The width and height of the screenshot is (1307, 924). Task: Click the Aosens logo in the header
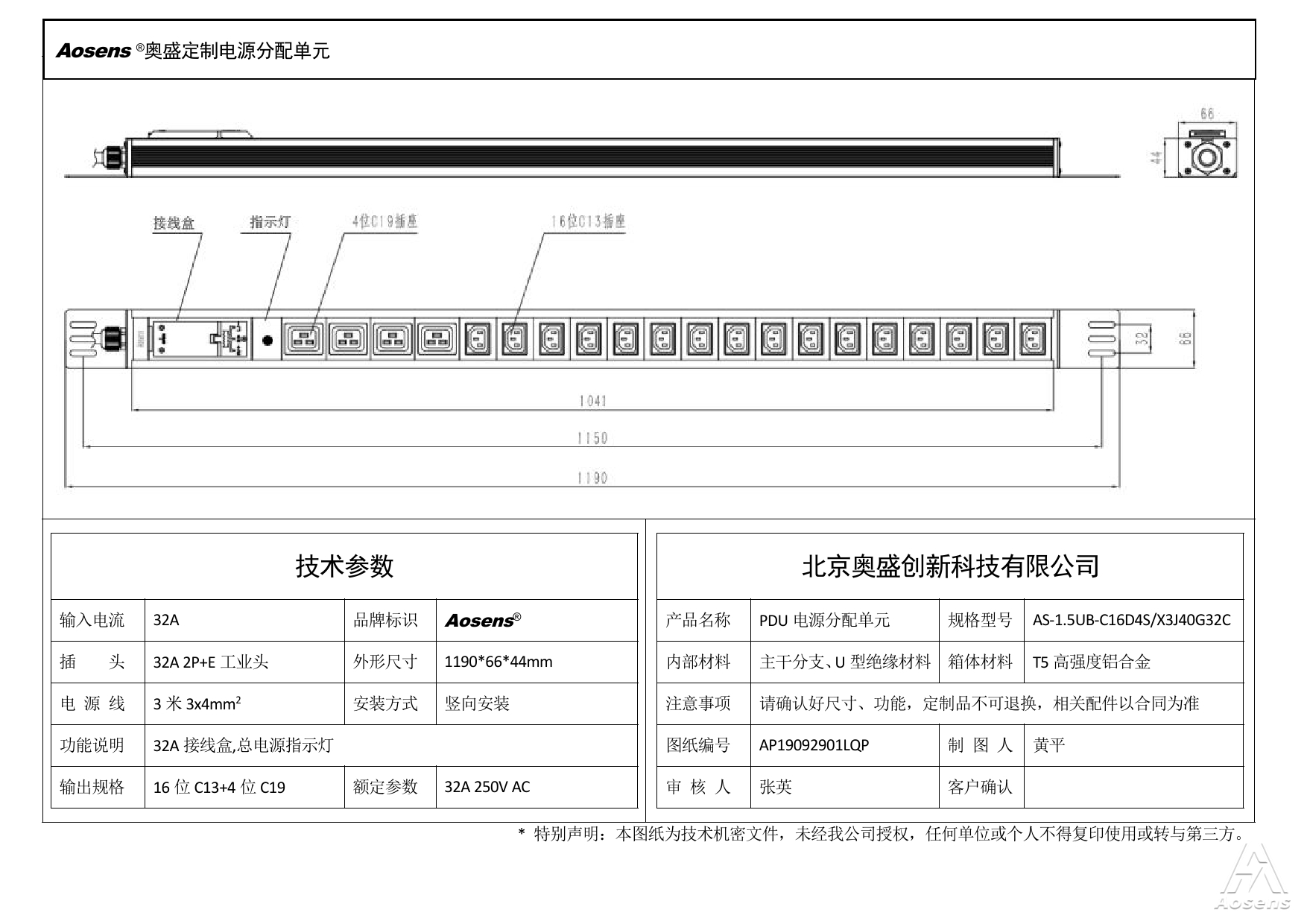94,51
